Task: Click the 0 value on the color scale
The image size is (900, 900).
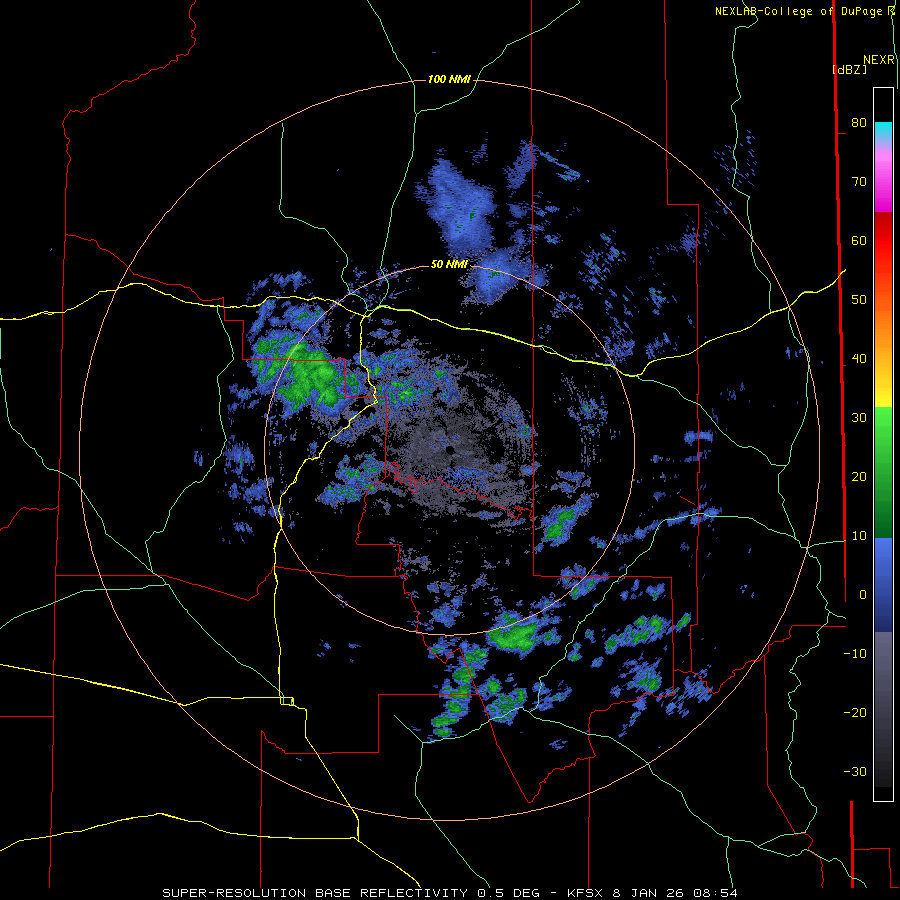Action: pyautogui.click(x=863, y=595)
